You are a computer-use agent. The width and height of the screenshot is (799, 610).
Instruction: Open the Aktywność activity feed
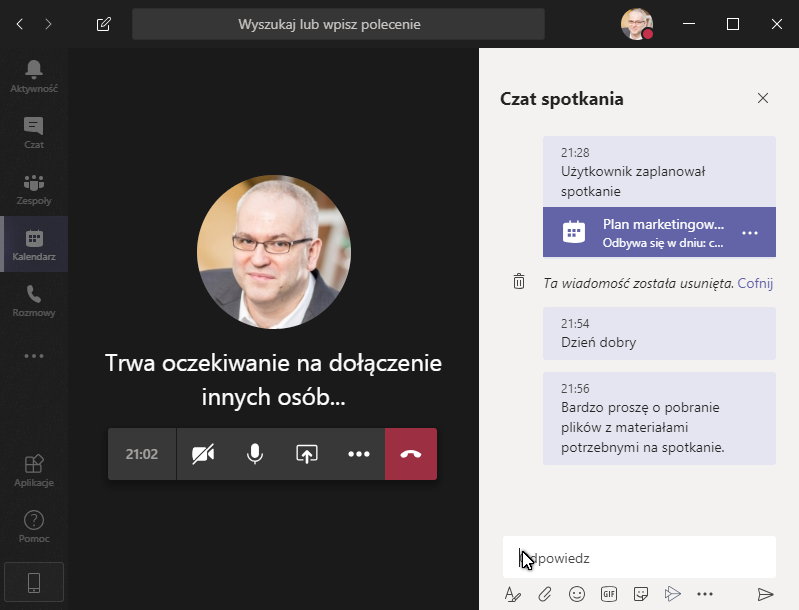point(34,76)
